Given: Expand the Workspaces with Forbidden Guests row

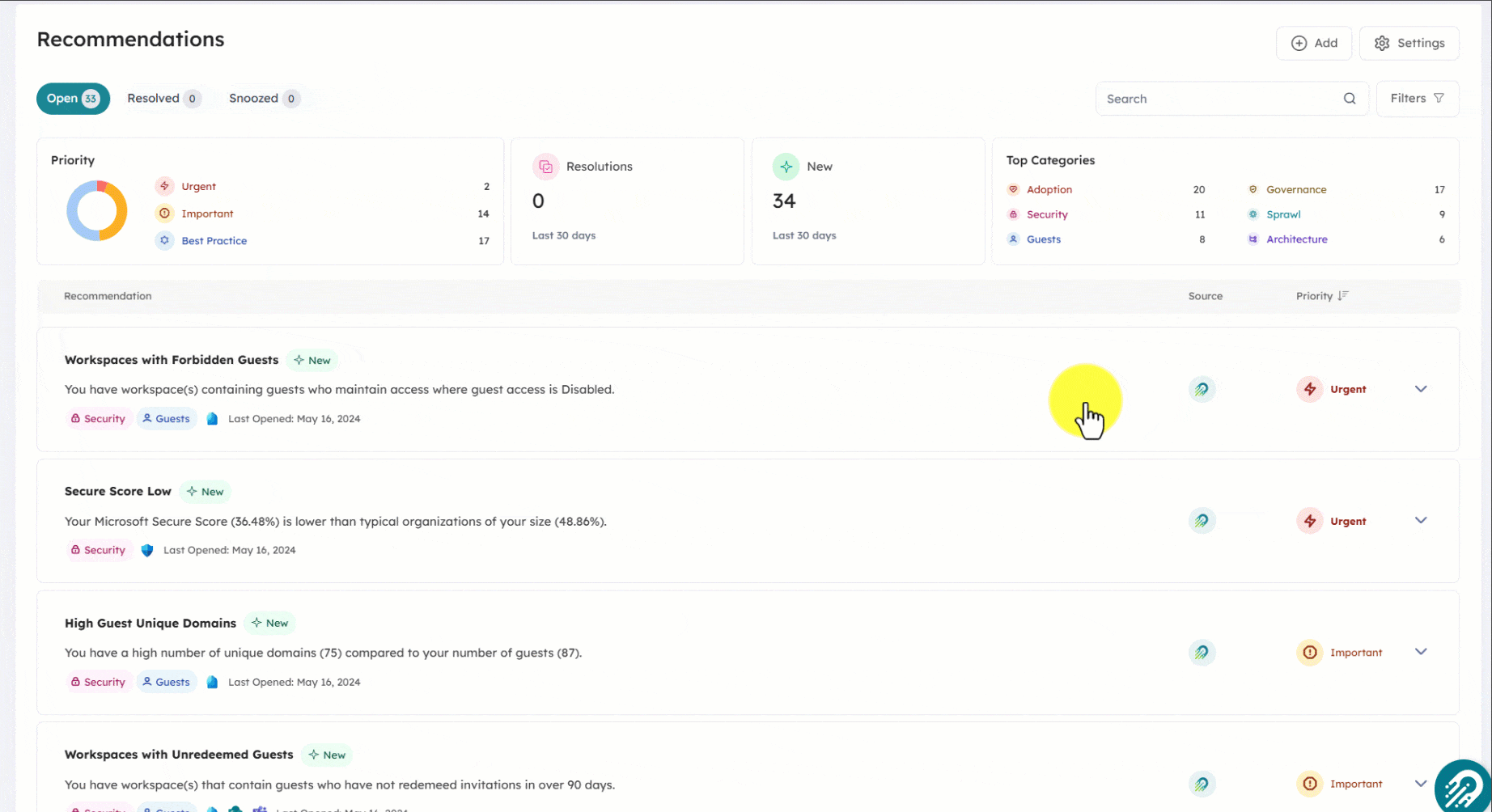Looking at the screenshot, I should [1421, 389].
